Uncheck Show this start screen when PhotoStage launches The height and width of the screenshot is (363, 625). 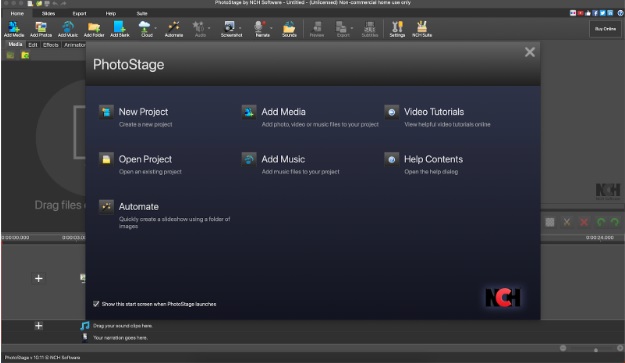[x=96, y=304]
